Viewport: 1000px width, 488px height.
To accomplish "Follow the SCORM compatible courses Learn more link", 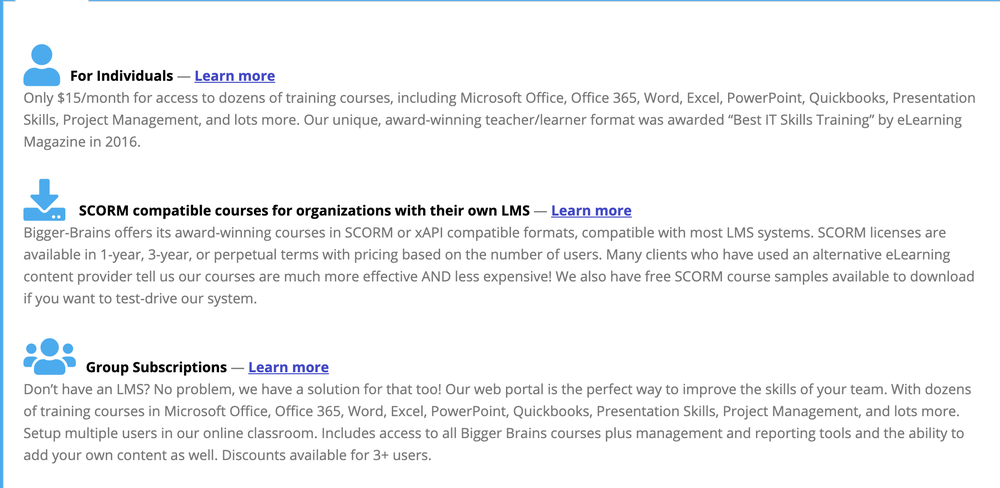I will tap(591, 211).
